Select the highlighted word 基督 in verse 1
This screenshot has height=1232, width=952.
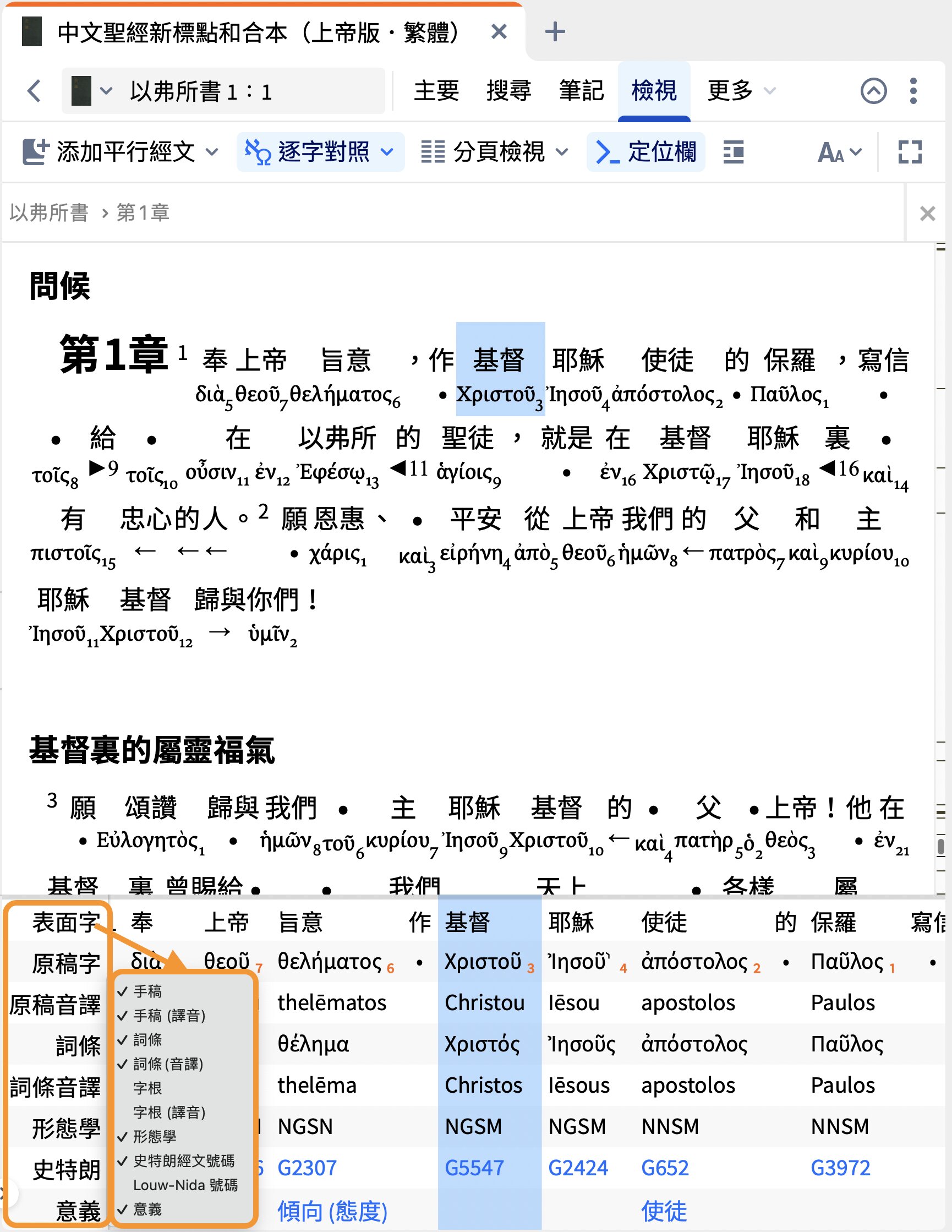click(x=499, y=360)
